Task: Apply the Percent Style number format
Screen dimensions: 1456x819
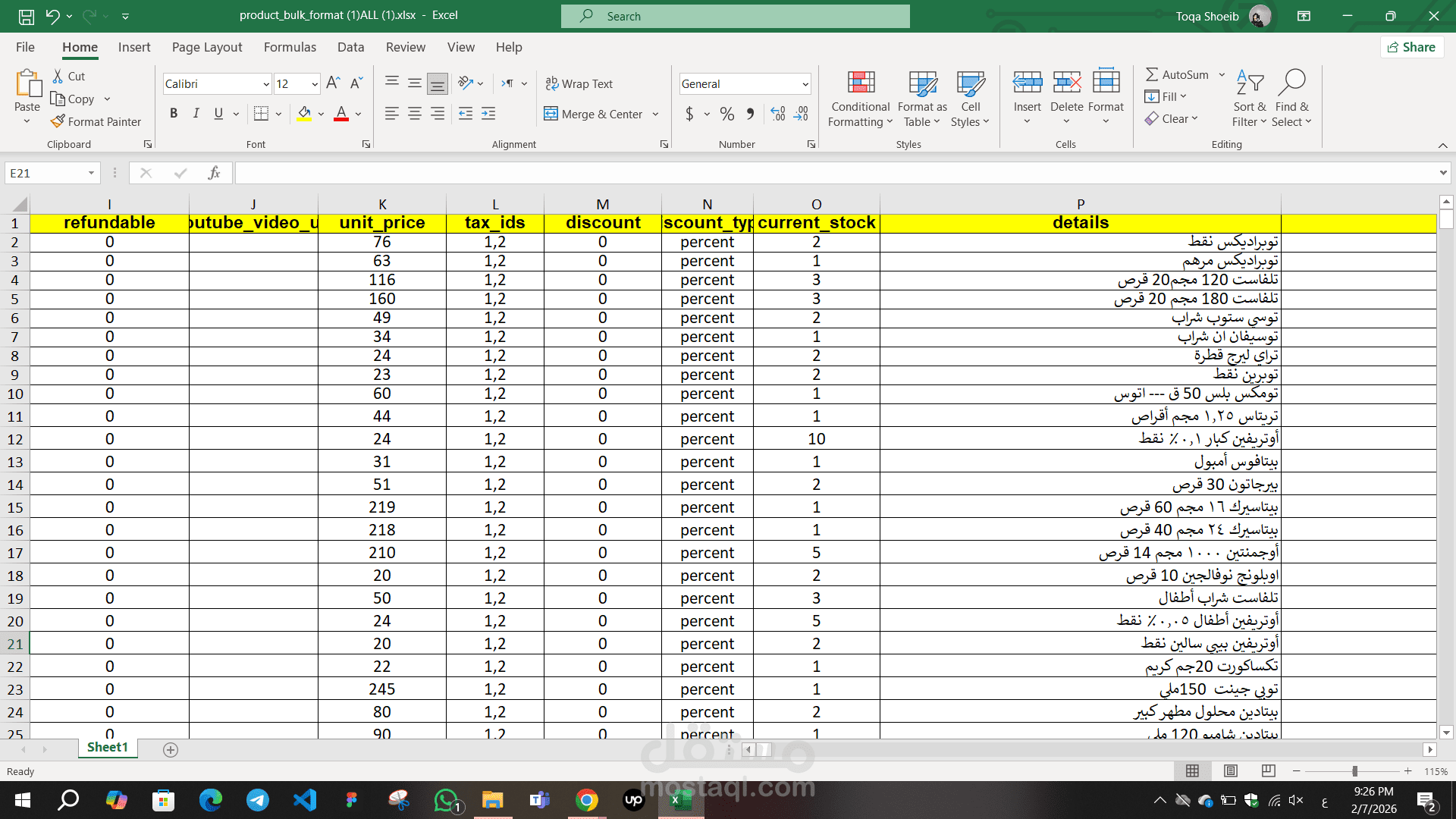Action: tap(726, 114)
